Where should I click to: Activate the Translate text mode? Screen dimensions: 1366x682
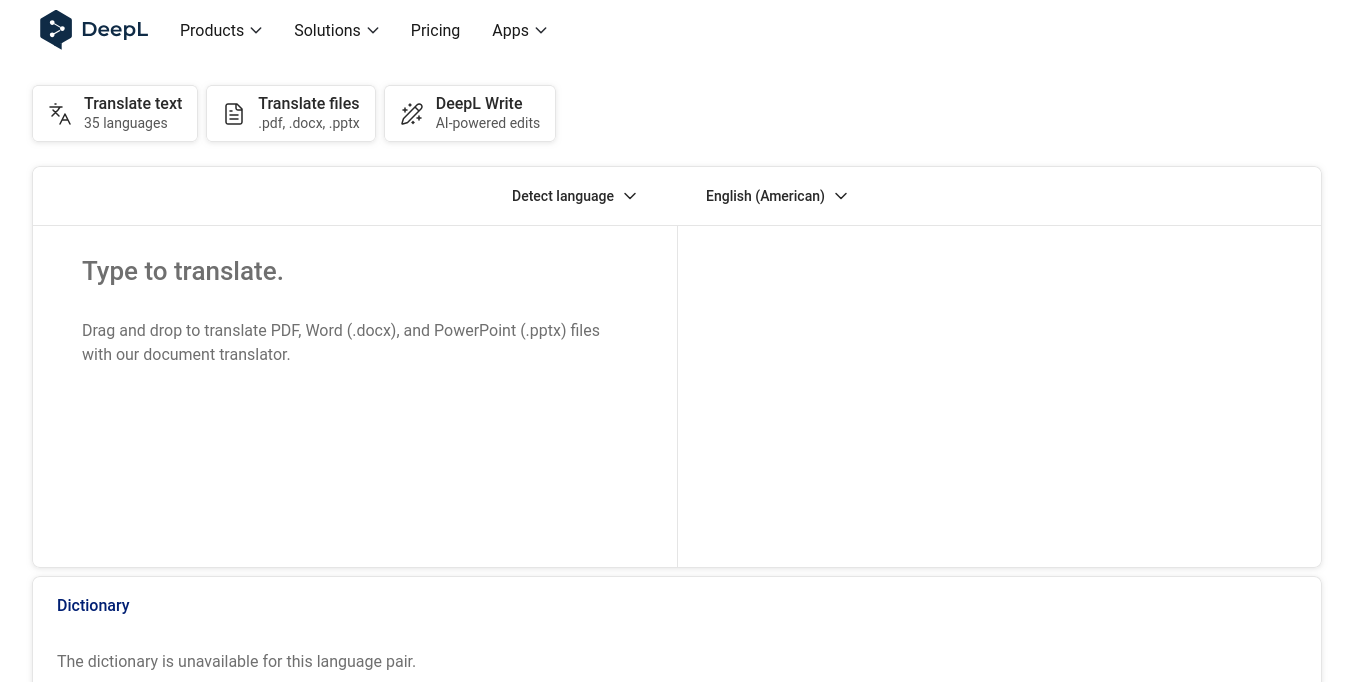click(x=114, y=113)
